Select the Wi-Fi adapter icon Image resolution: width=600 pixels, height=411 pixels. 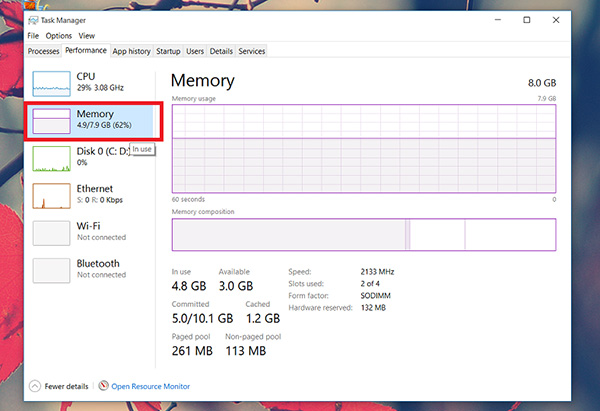[x=52, y=232]
